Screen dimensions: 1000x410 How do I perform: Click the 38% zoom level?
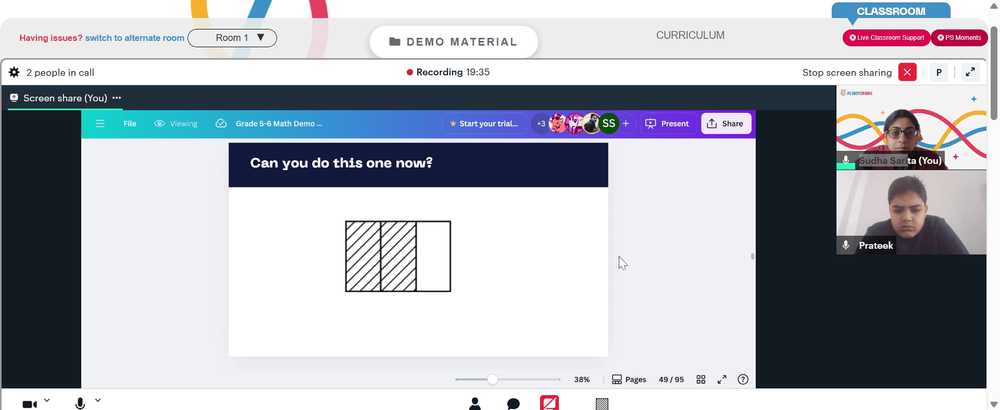click(x=582, y=379)
